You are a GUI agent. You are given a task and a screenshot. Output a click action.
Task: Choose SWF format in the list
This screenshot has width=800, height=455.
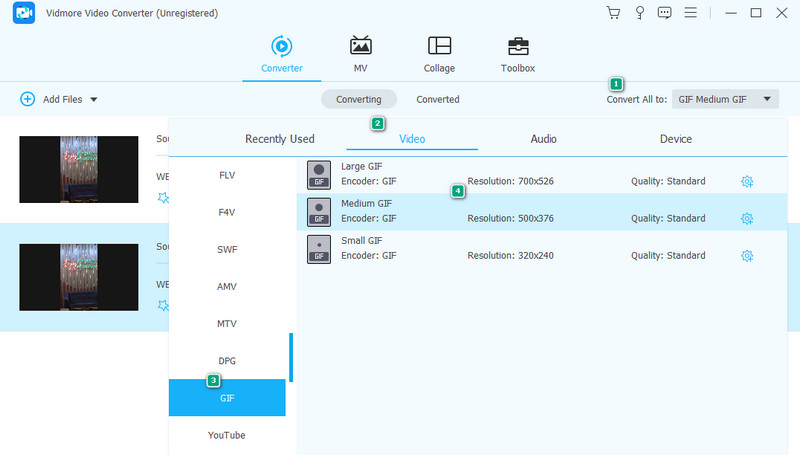(x=227, y=249)
